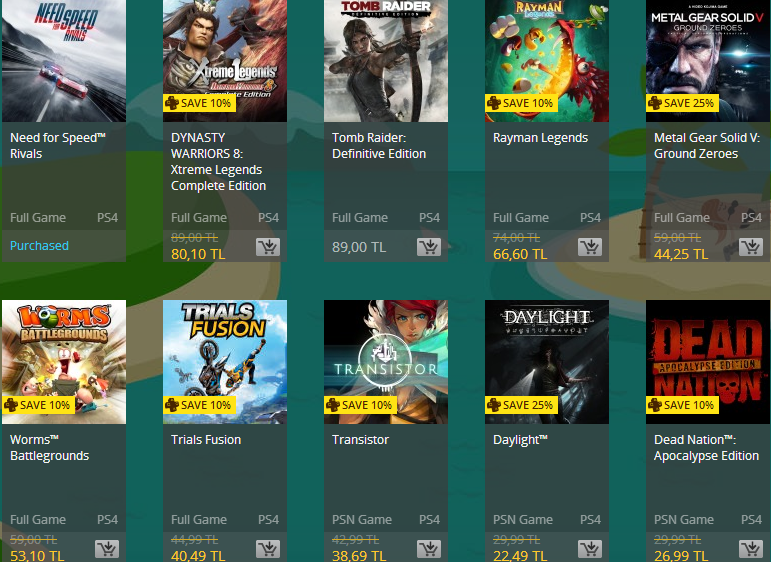
Task: Add Transistor to cart
Action: (429, 549)
